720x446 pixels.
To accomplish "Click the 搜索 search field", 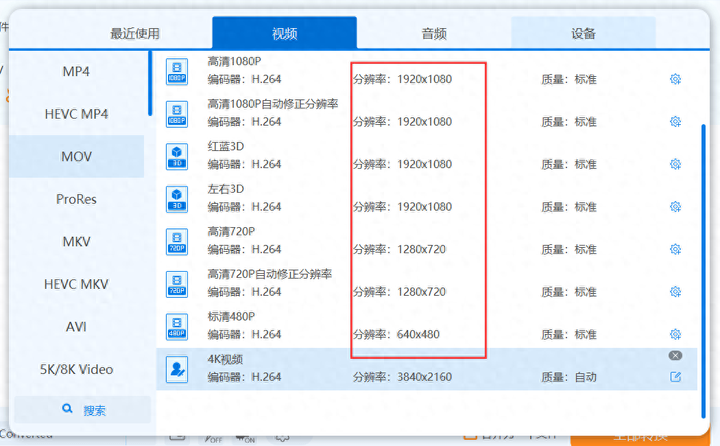I will (x=82, y=410).
